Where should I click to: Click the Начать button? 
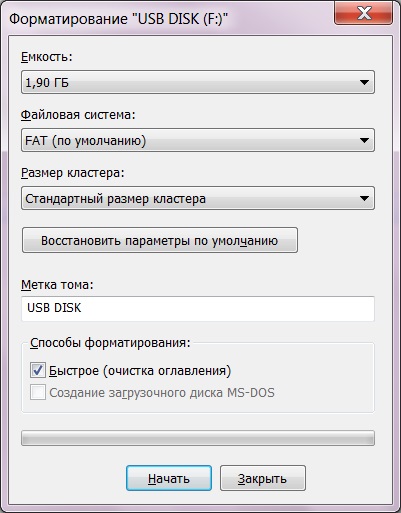tap(169, 478)
